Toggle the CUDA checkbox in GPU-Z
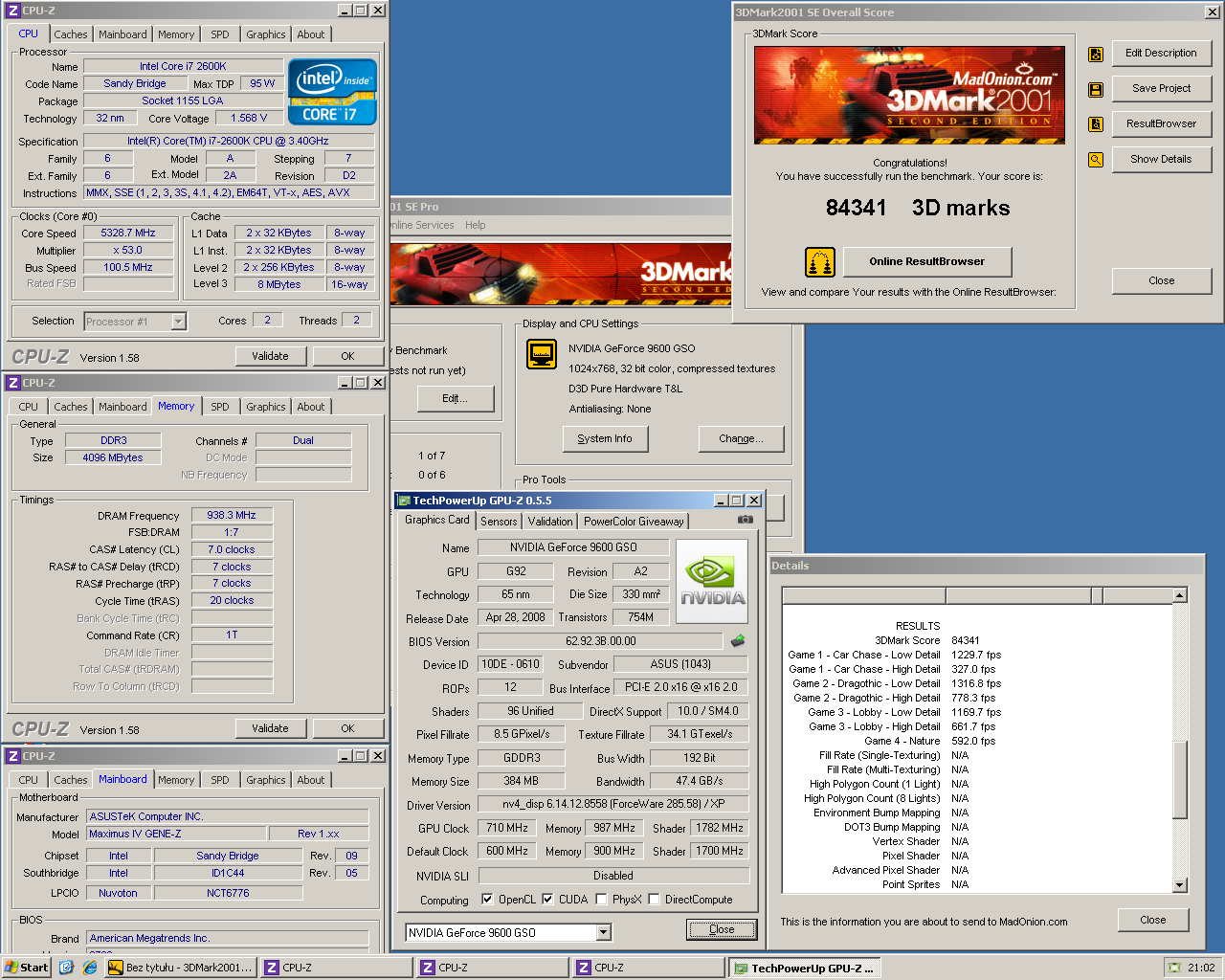This screenshot has height=980, width=1225. click(x=547, y=900)
